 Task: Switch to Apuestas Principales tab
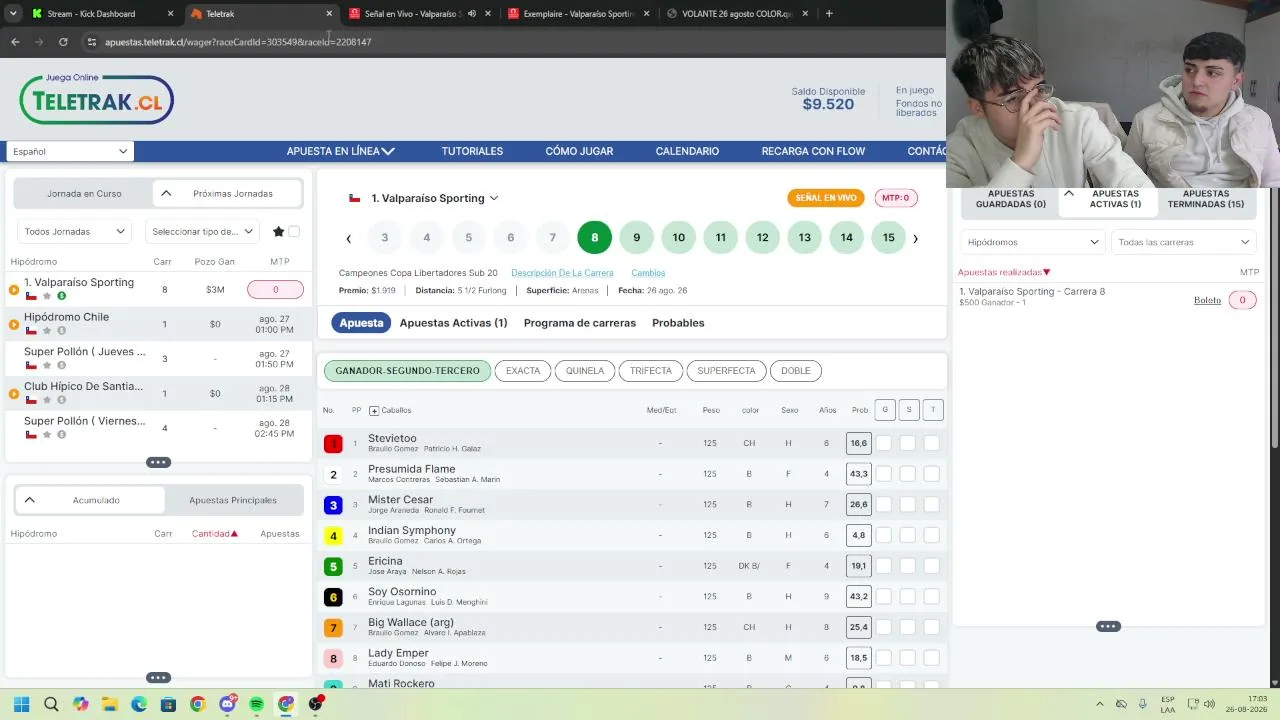pyautogui.click(x=233, y=500)
